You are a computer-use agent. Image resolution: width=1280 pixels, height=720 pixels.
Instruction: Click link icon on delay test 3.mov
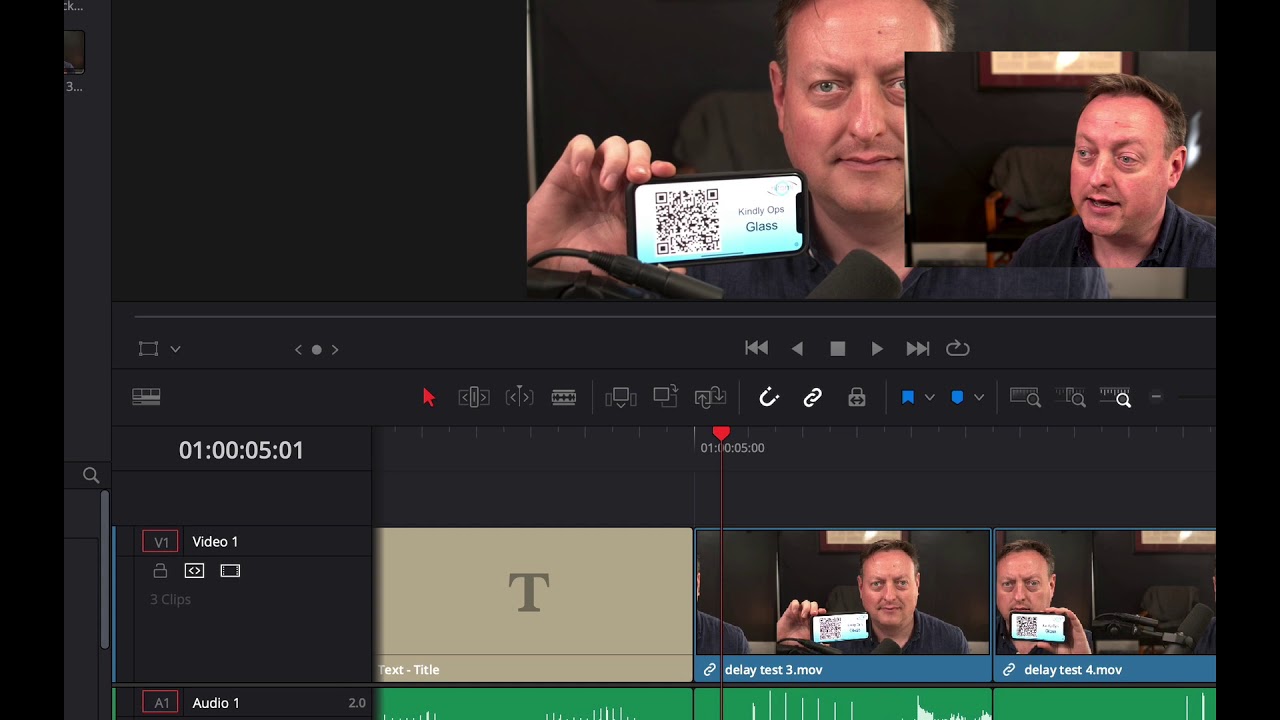pos(710,670)
